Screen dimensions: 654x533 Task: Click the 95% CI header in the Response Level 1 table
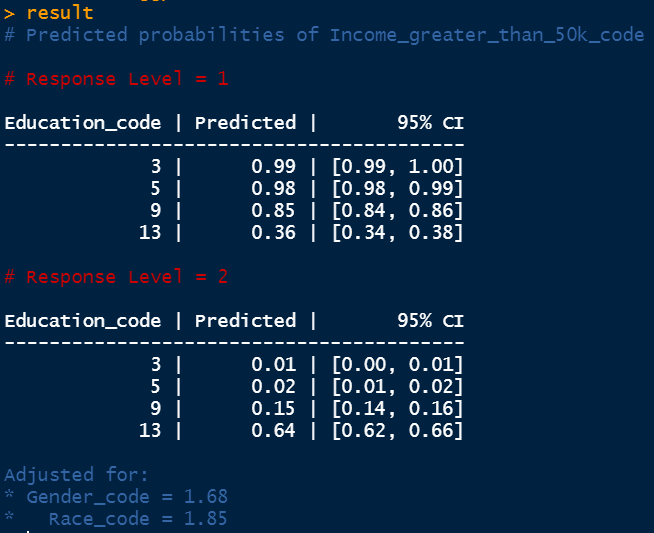point(430,123)
